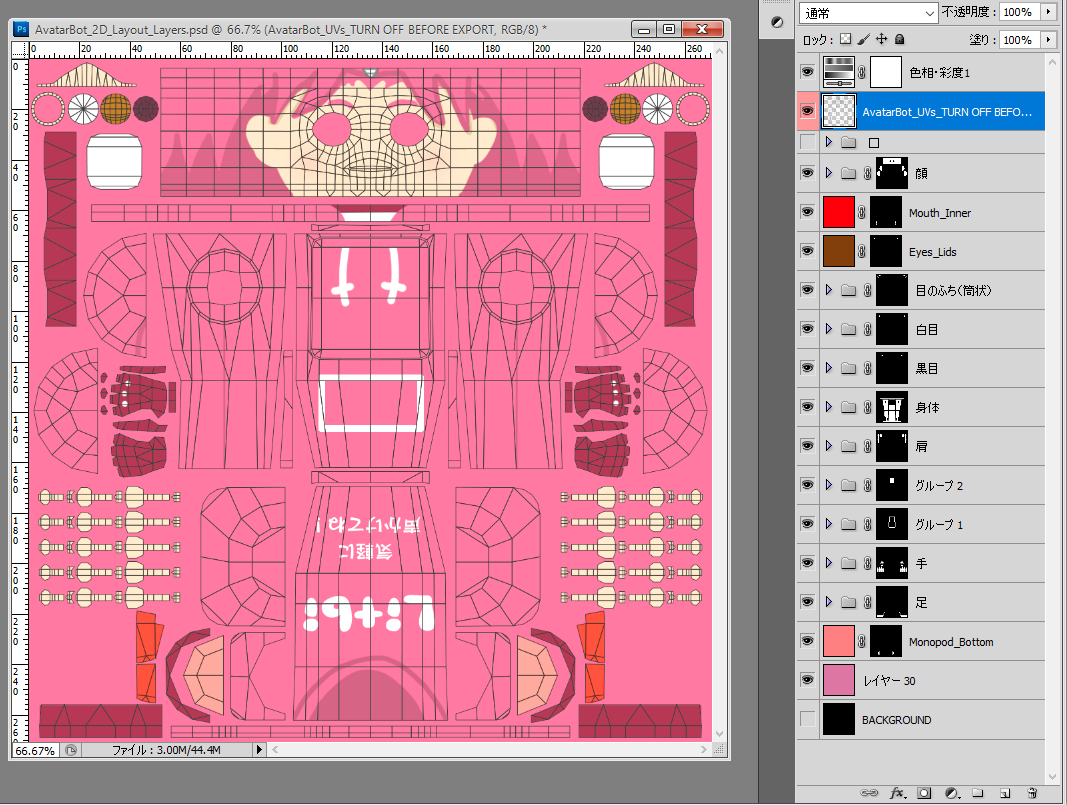Add a layer style with fx icon

[898, 793]
